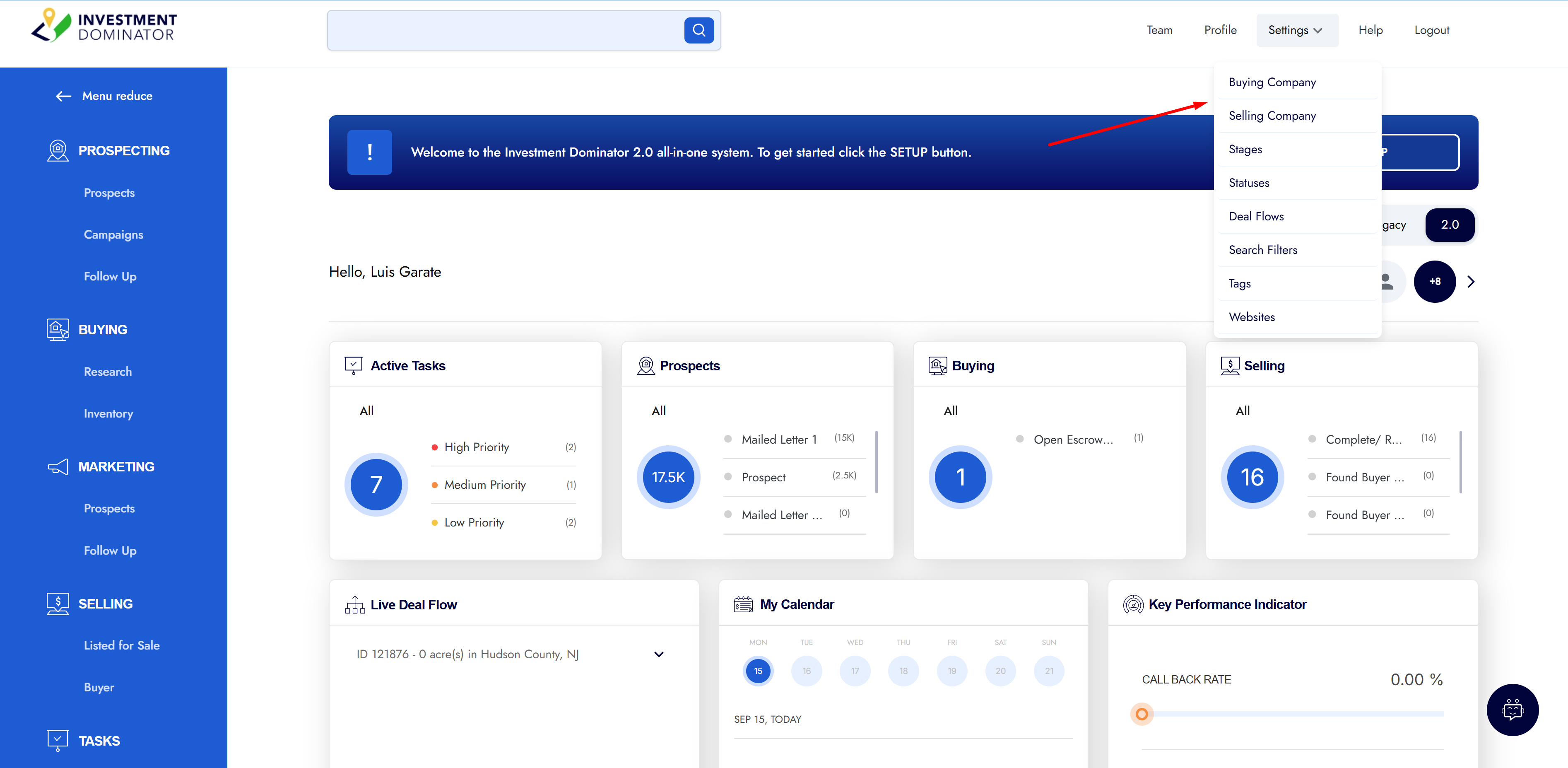Click the Low Priority task row
Screen dimensions: 1568x768
tap(503, 522)
